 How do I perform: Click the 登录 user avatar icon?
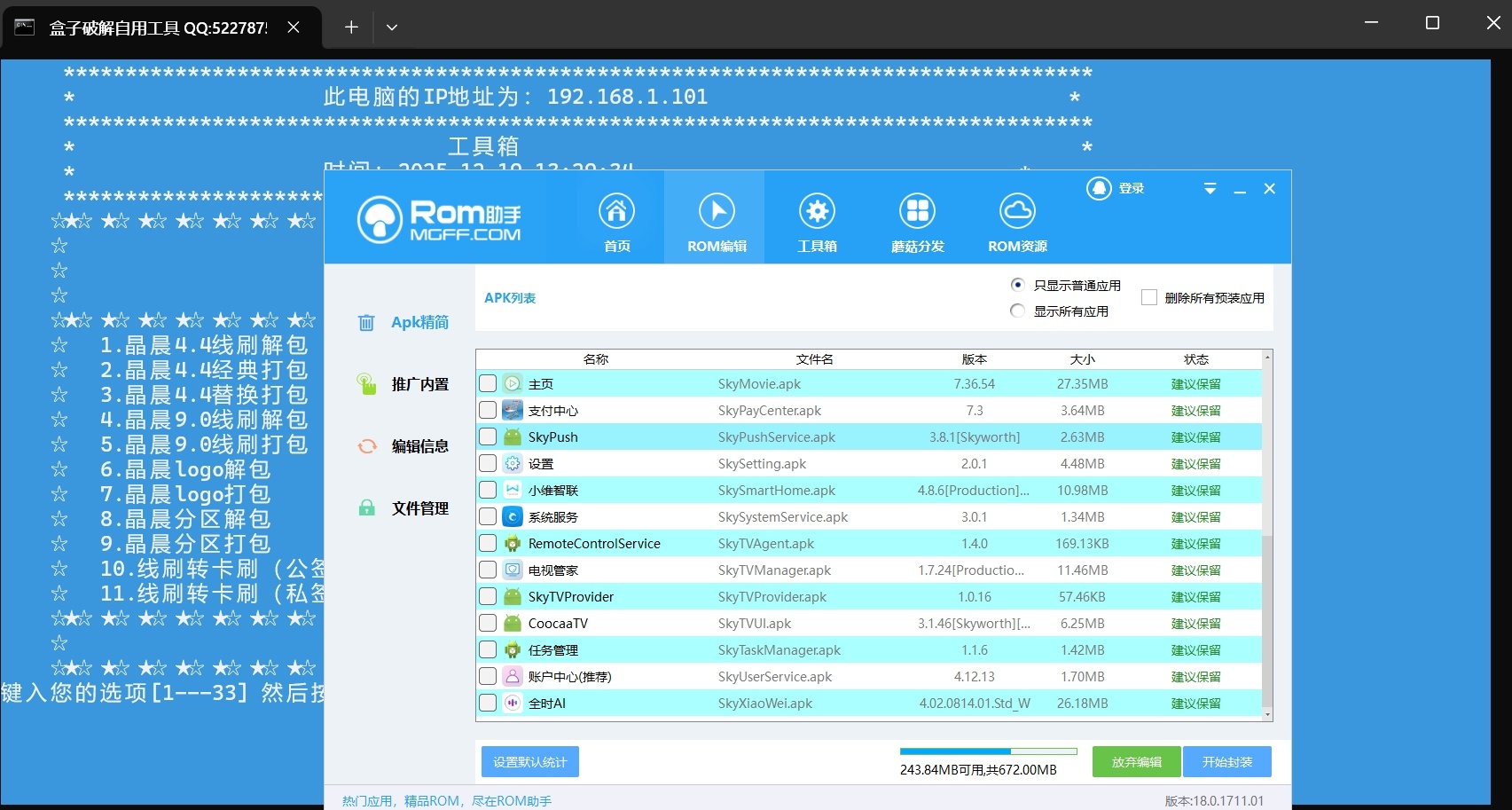pyautogui.click(x=1099, y=188)
